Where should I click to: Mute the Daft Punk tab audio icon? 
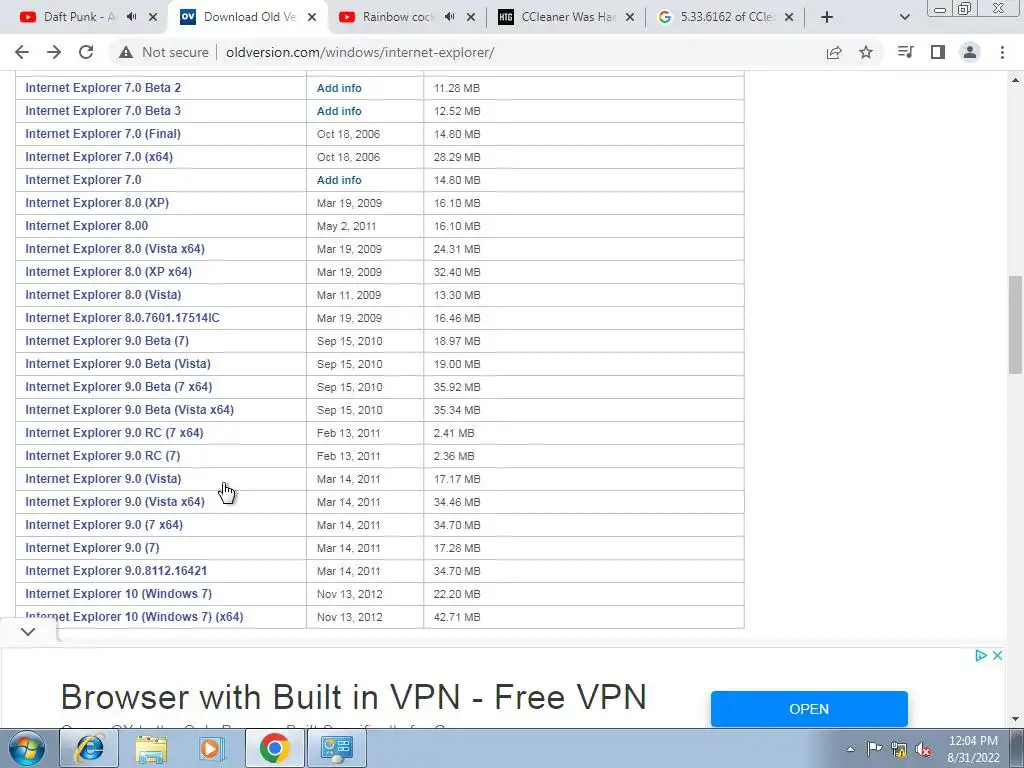pos(132,17)
